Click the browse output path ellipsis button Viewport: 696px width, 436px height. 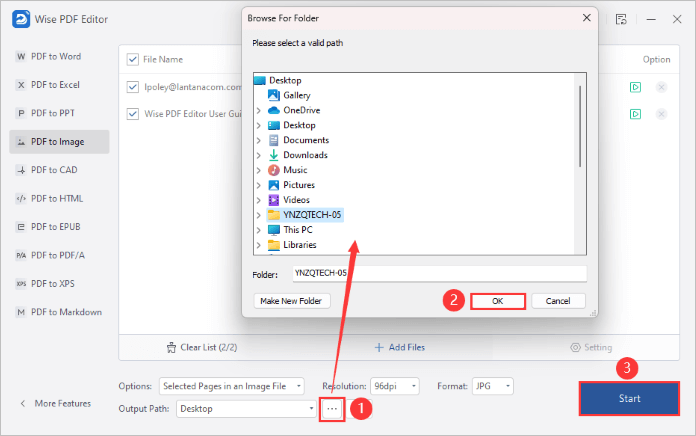(x=332, y=408)
